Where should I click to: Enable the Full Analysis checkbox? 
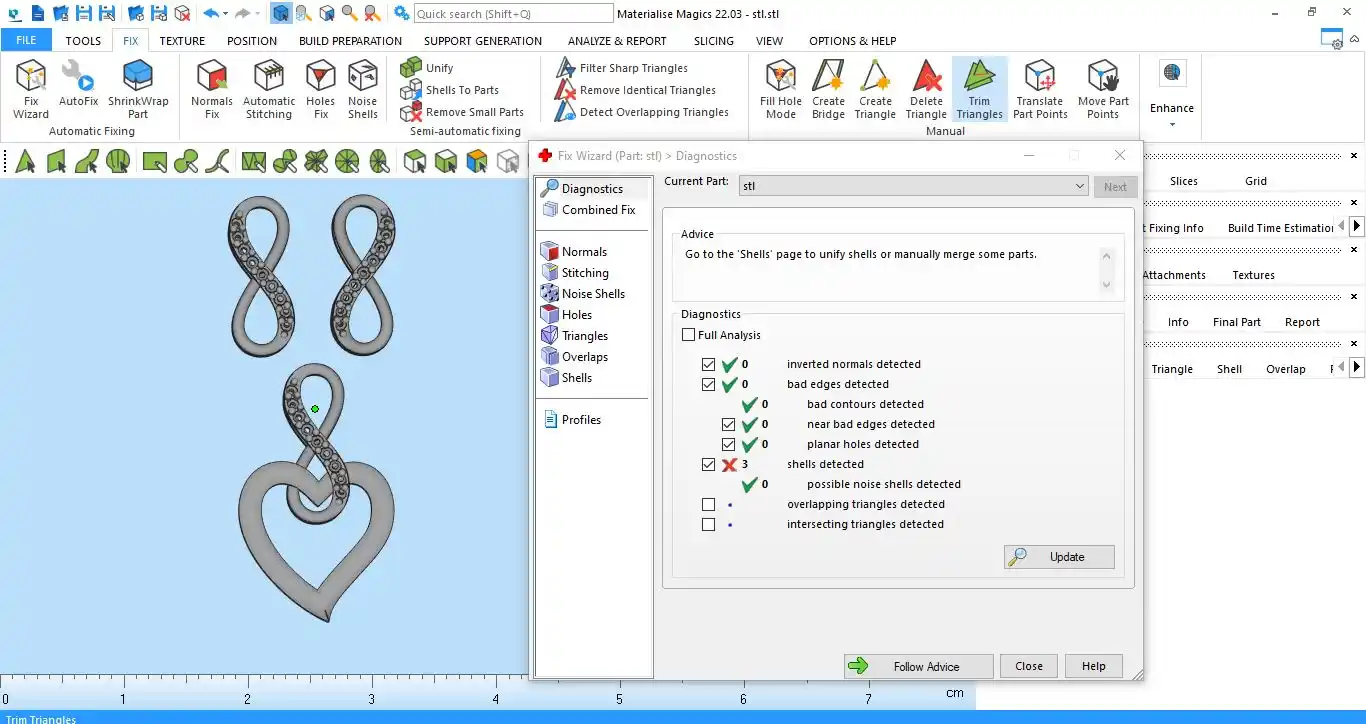point(688,335)
